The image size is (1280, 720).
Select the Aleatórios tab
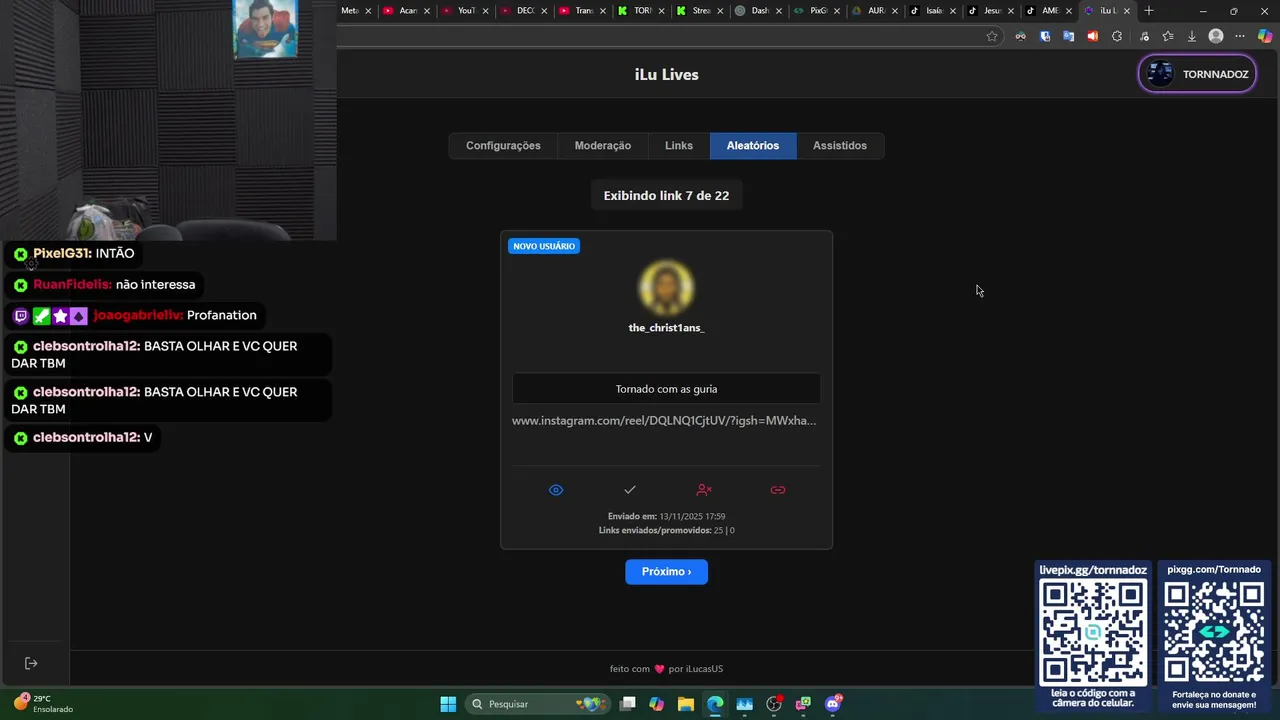point(753,146)
